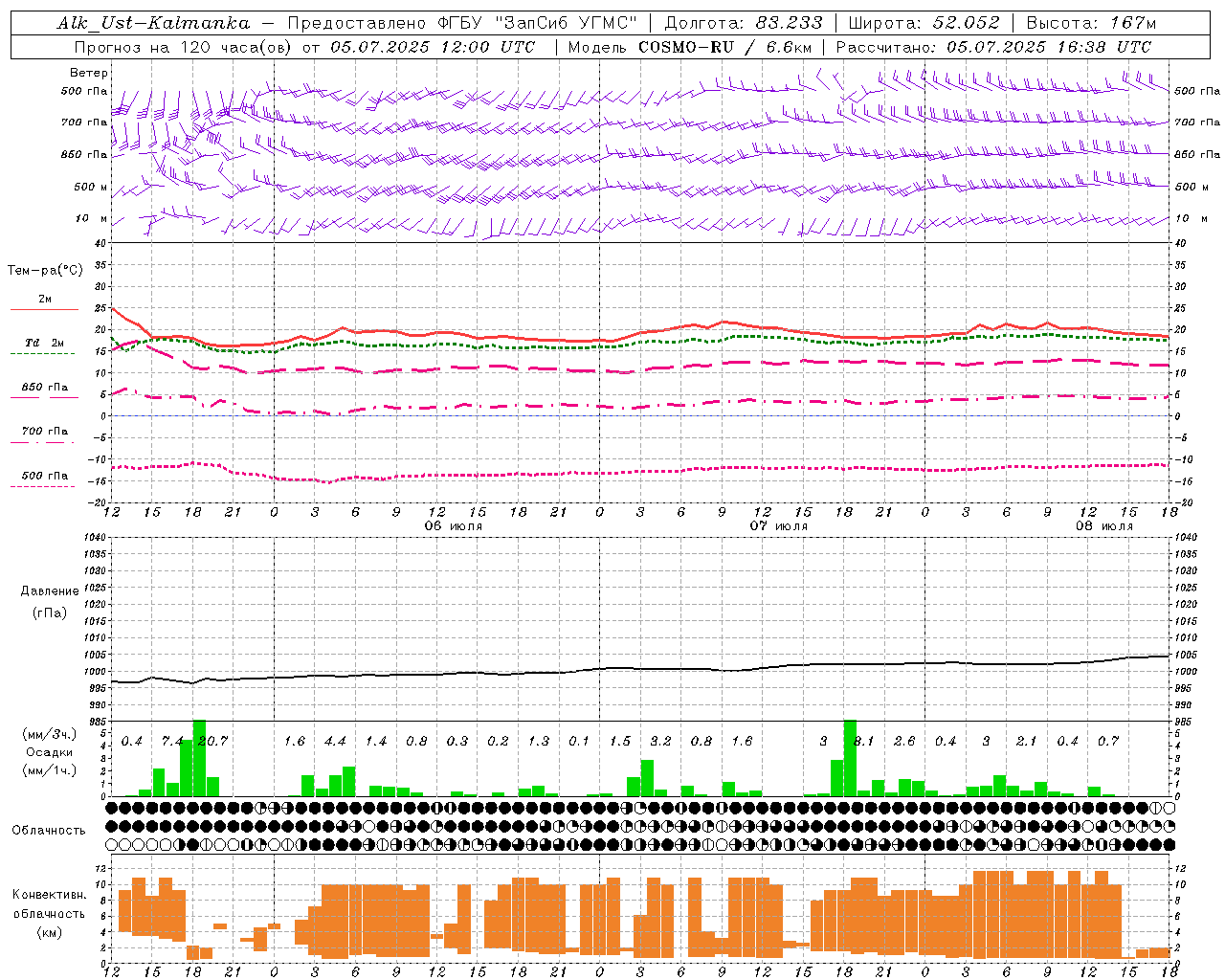
Task: Select the 3.2 precipitation value
Action: point(660,742)
